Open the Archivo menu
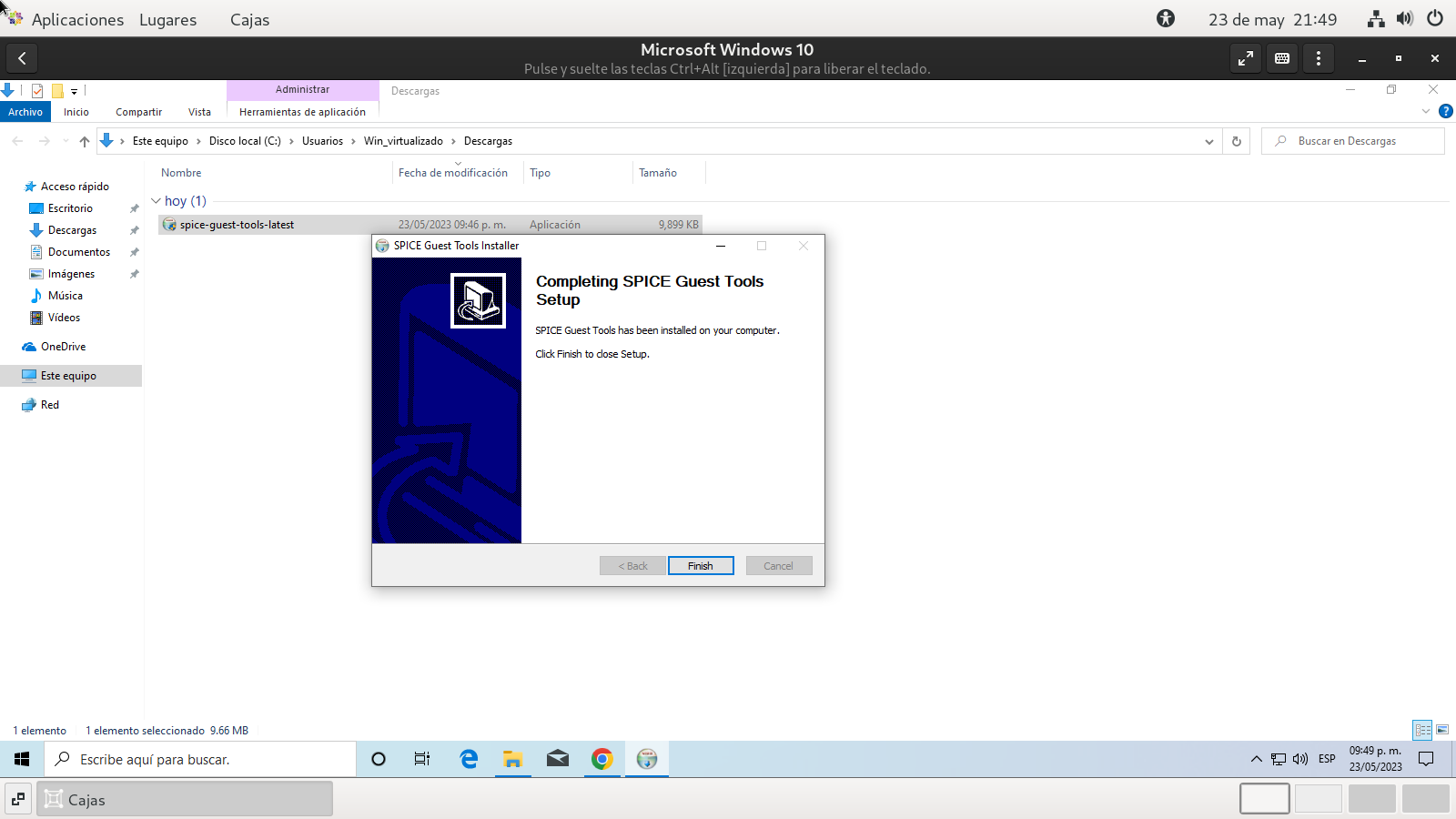Image resolution: width=1456 pixels, height=819 pixels. 25,112
